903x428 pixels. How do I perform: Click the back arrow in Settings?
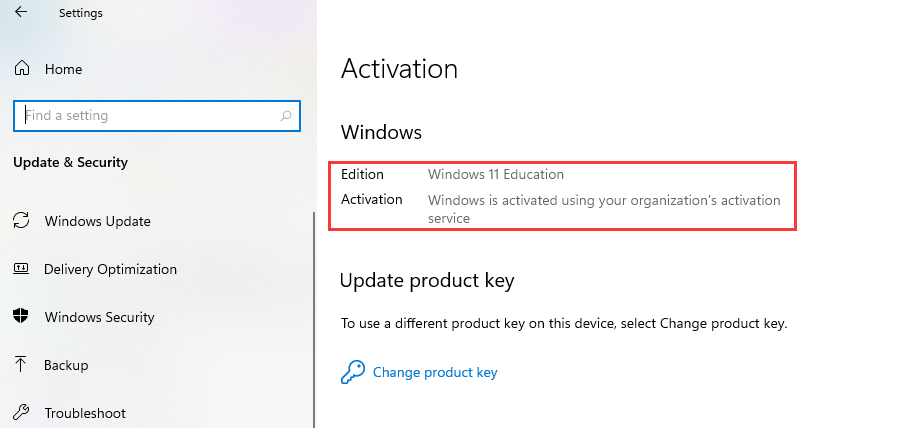click(21, 13)
